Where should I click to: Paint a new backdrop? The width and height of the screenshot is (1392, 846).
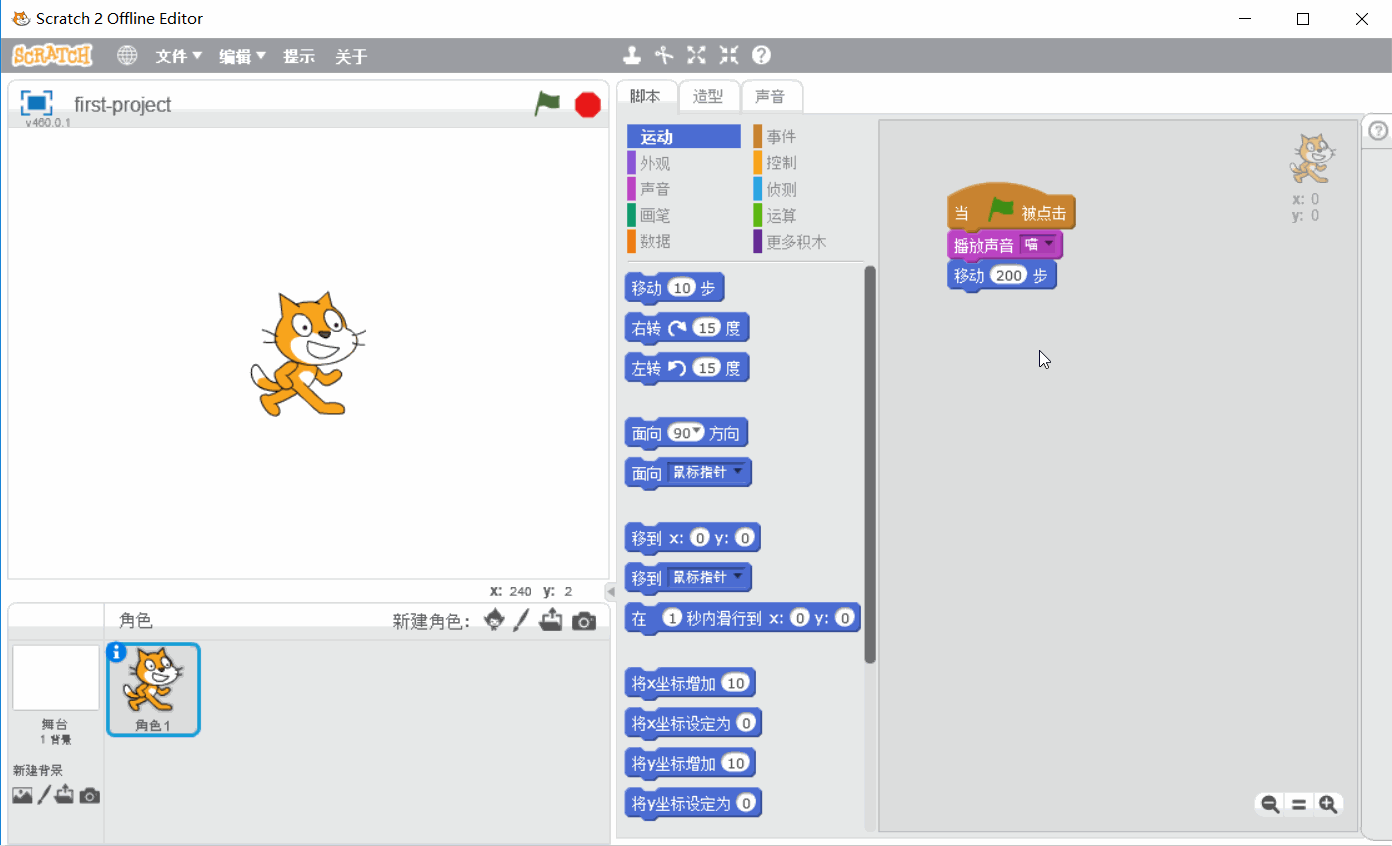pyautogui.click(x=44, y=796)
